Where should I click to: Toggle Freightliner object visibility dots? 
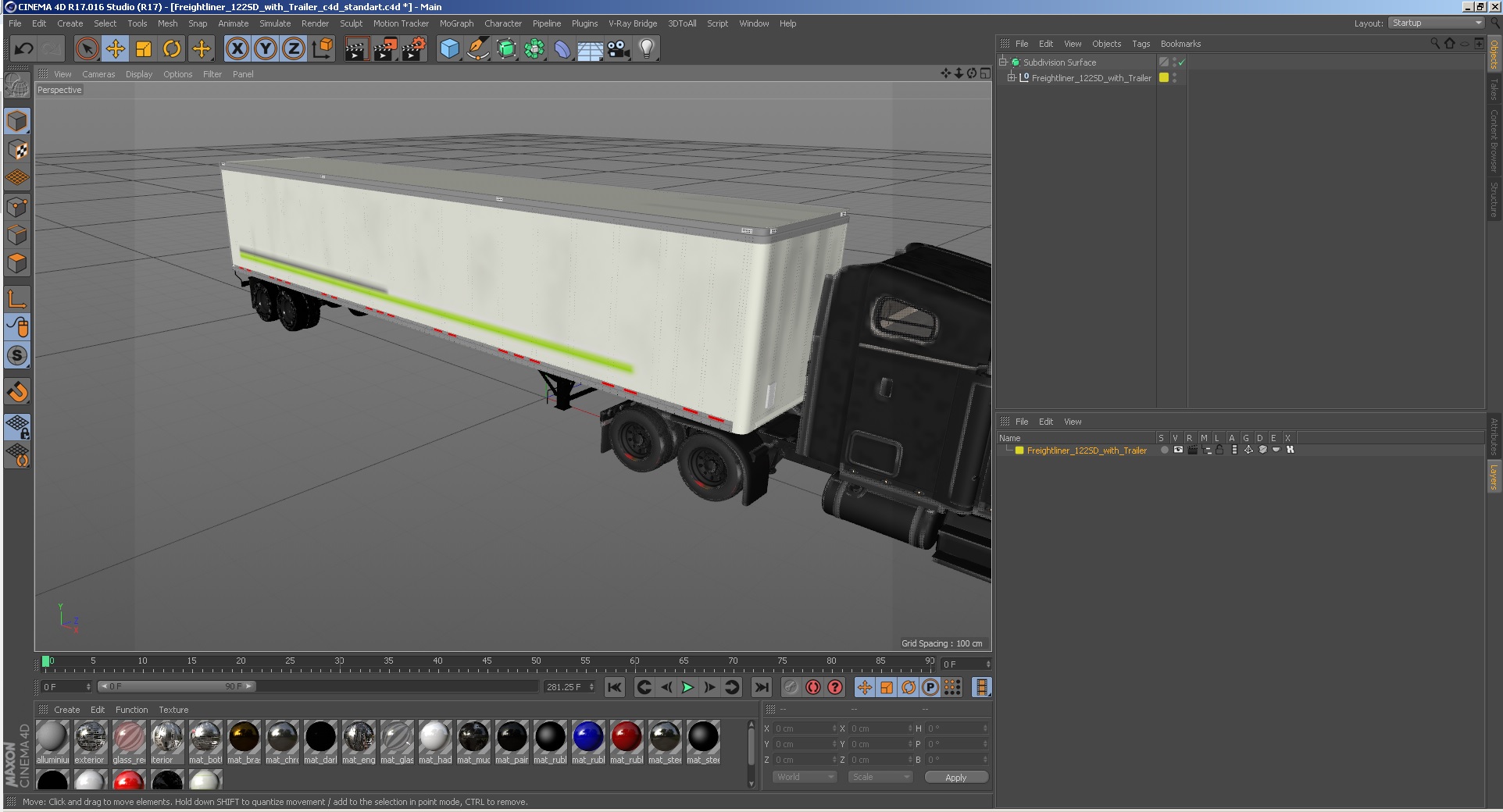point(1174,78)
